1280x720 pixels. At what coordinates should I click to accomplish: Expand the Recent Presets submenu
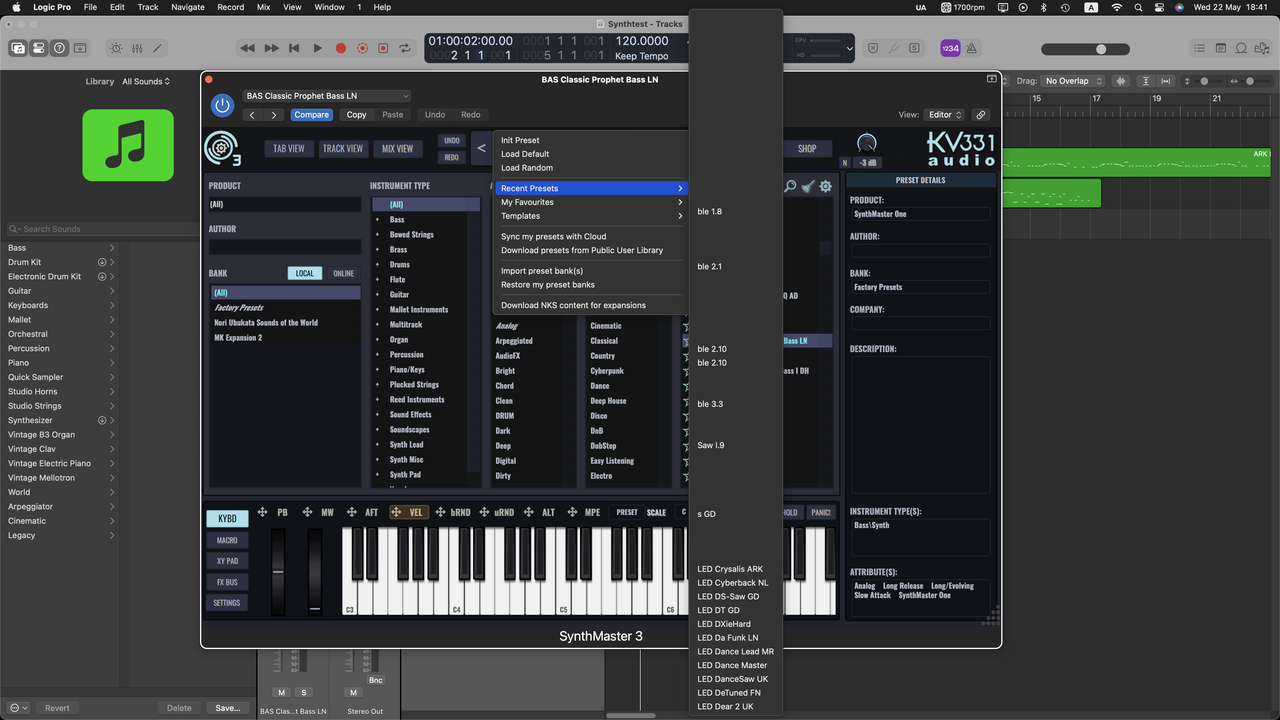592,188
